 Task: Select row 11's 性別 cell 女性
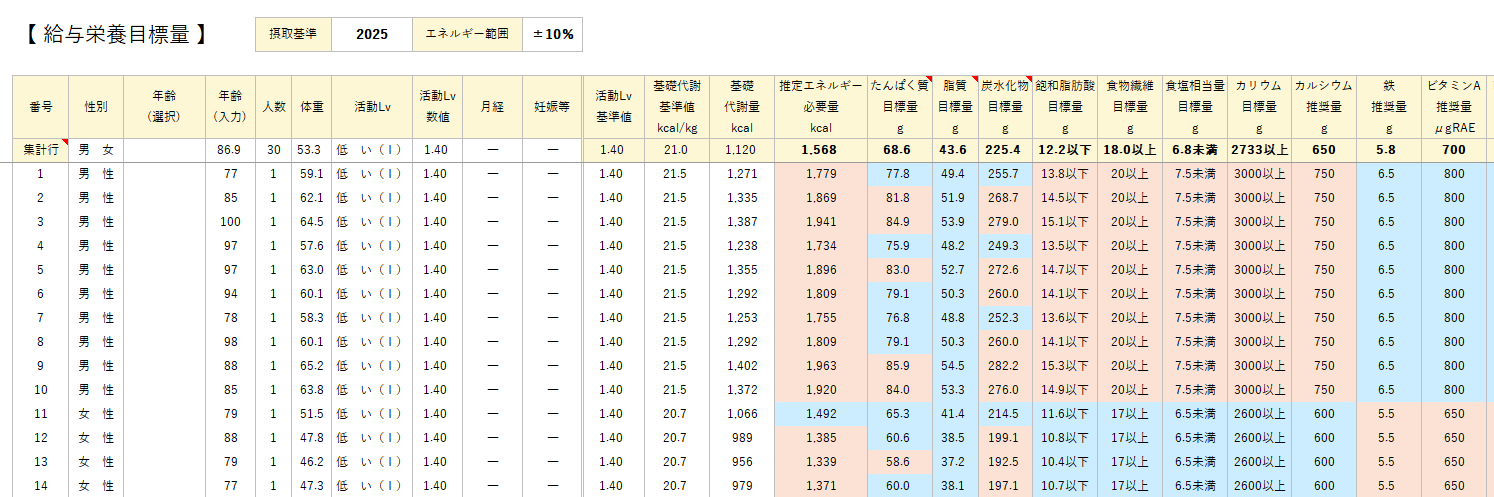(x=96, y=414)
